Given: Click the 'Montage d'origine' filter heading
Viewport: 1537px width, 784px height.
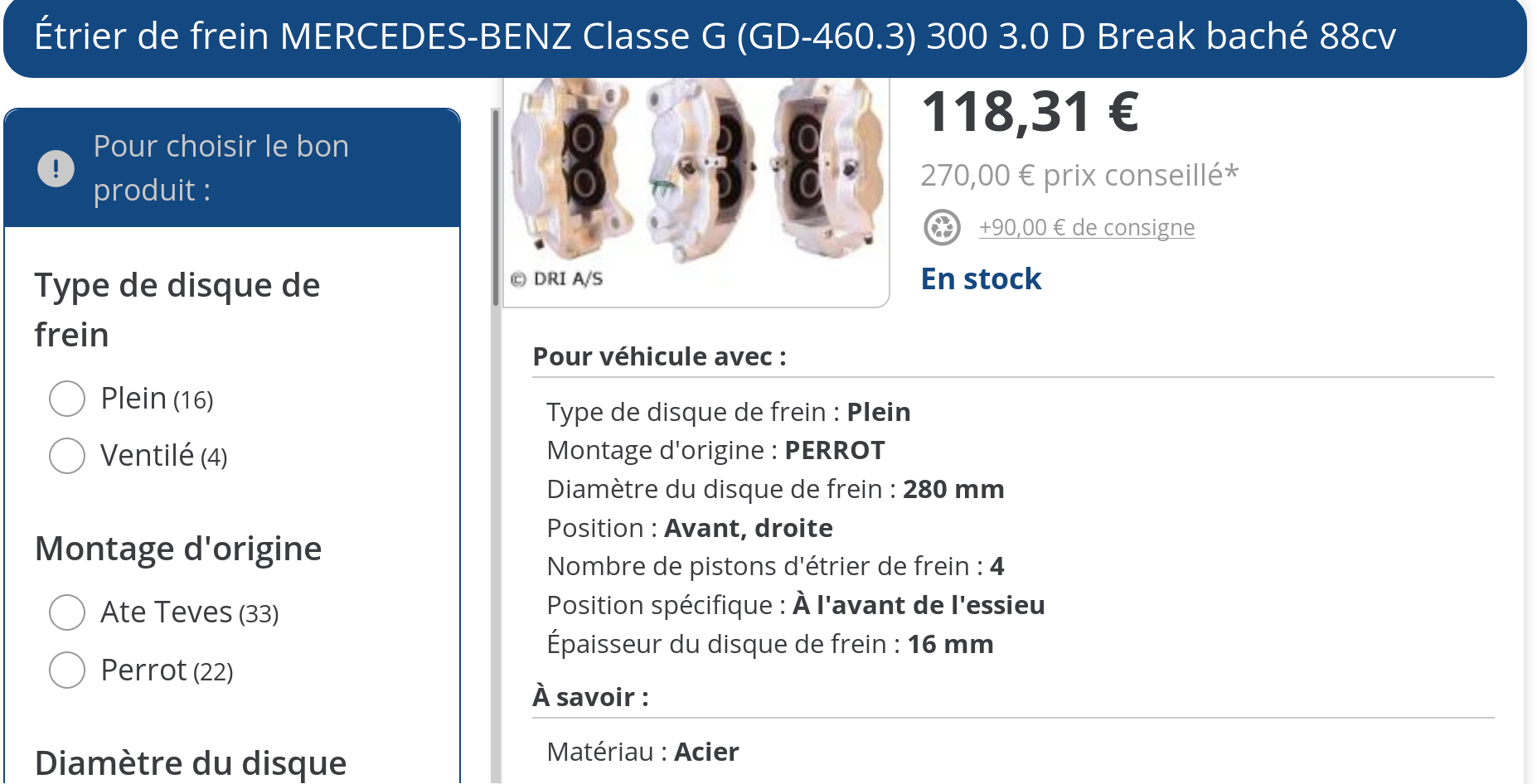Looking at the screenshot, I should (x=178, y=549).
